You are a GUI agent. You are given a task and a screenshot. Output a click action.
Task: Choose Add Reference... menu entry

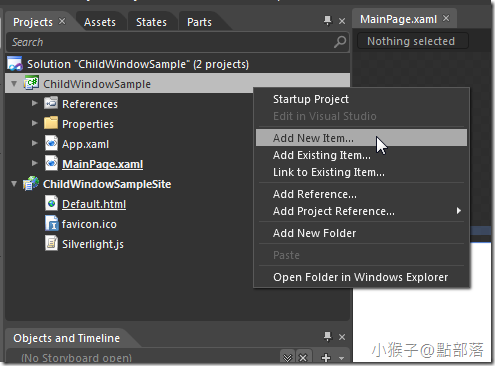point(361,194)
